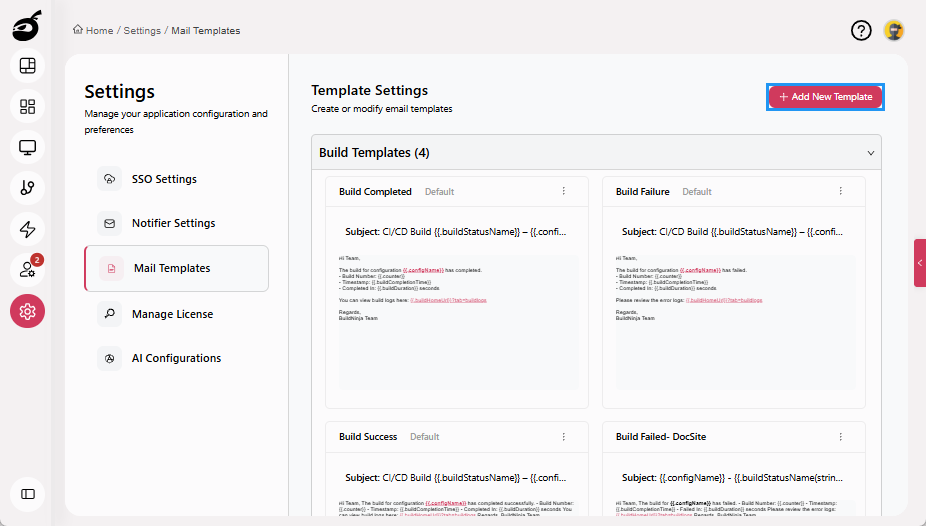Go to AI Configurations

coord(177,358)
